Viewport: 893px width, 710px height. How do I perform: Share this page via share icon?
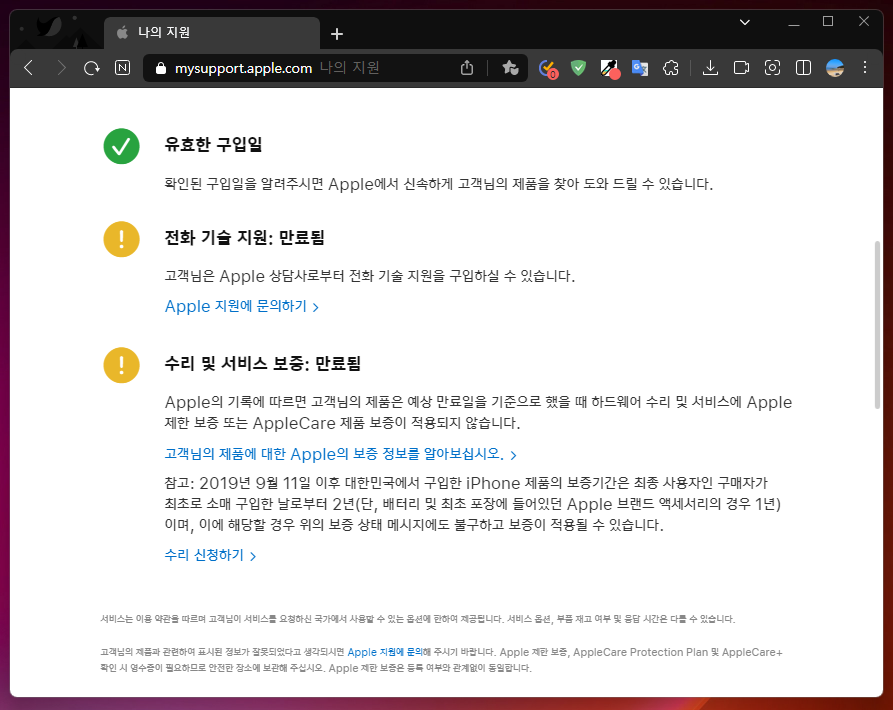click(467, 68)
